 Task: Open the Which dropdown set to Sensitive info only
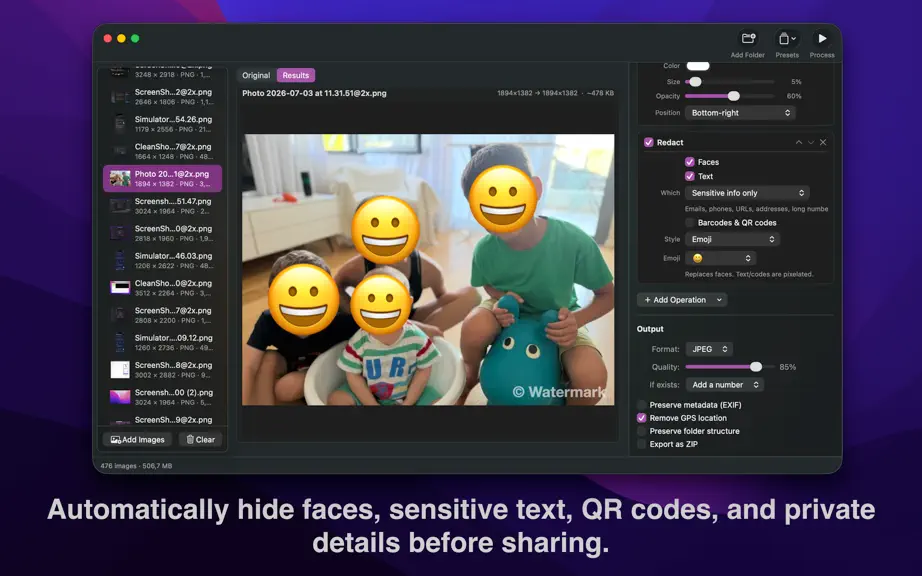(747, 193)
